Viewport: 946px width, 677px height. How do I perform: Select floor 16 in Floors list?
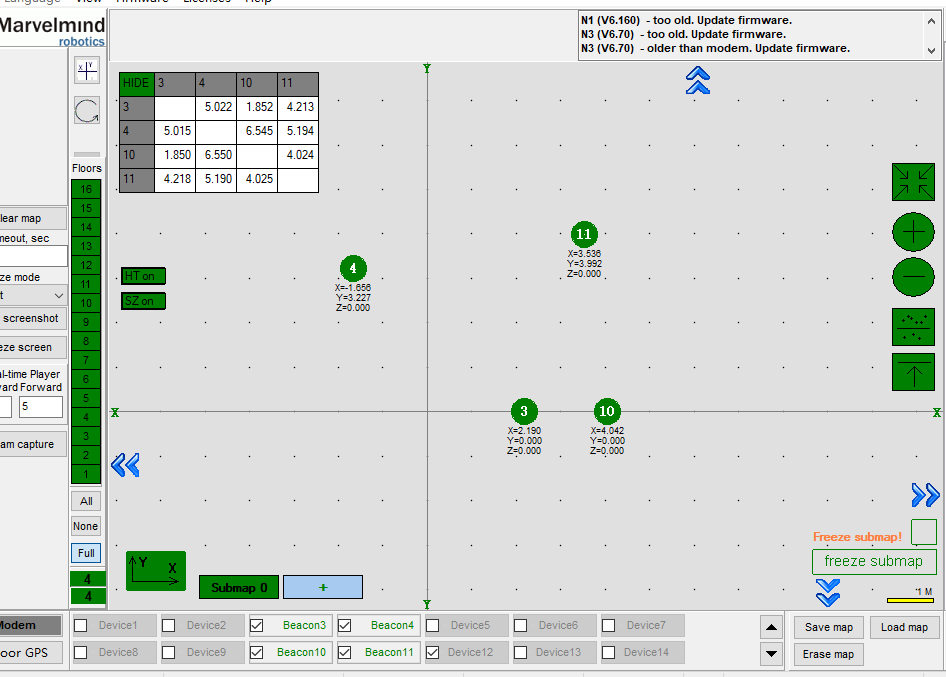coord(86,189)
